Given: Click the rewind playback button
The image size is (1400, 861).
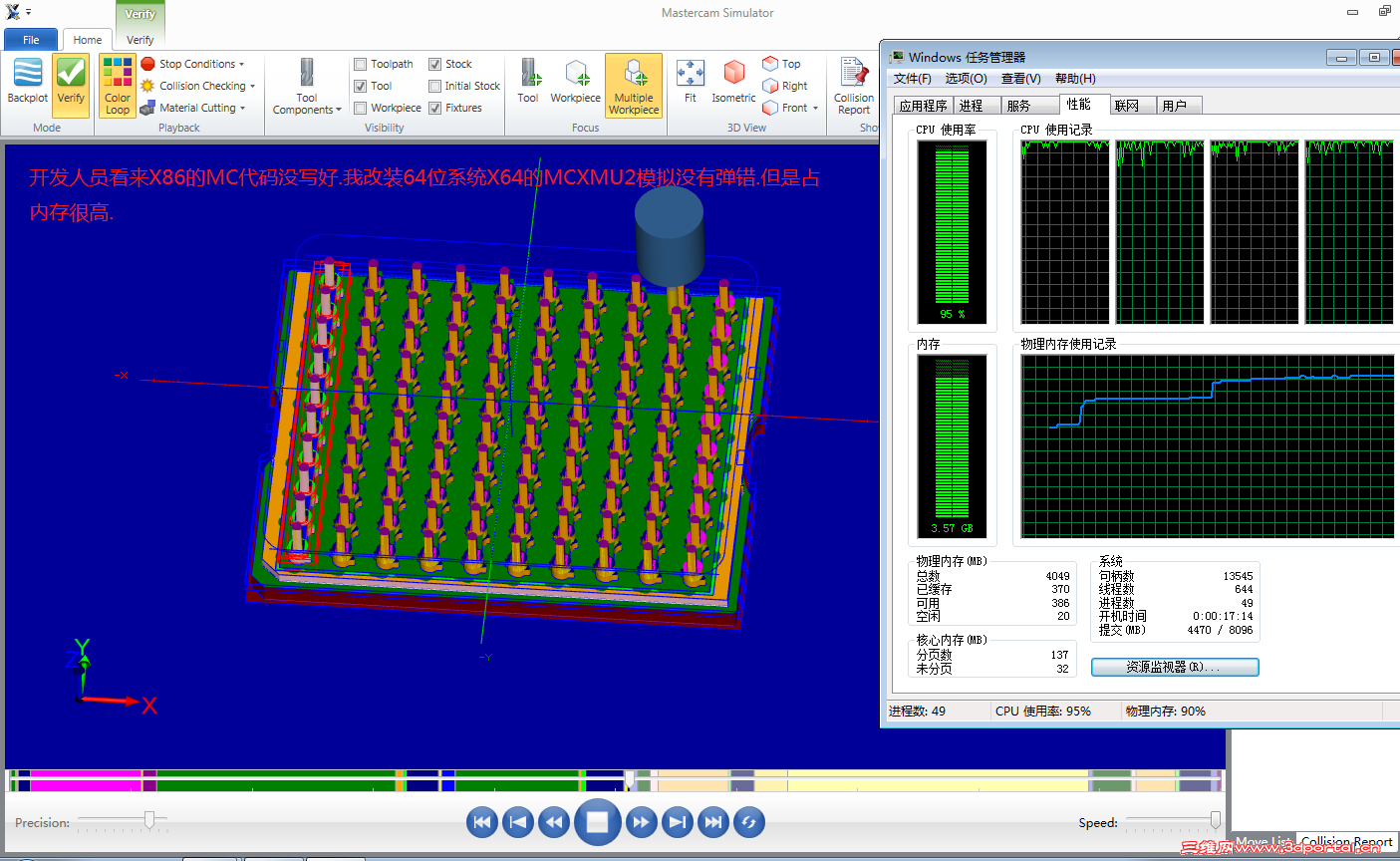Looking at the screenshot, I should tap(554, 822).
